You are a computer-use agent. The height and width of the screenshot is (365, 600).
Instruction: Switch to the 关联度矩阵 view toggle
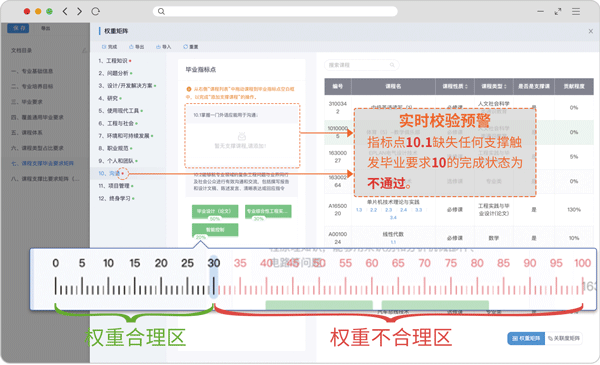point(564,338)
